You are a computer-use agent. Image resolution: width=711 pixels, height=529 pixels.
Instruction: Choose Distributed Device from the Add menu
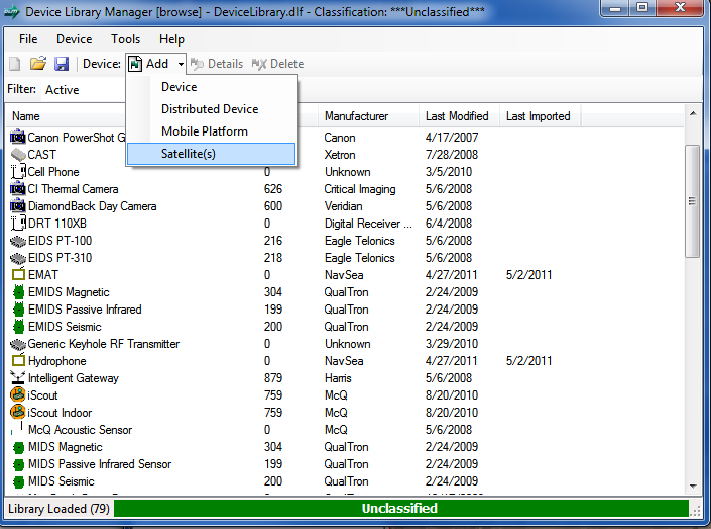click(x=211, y=109)
